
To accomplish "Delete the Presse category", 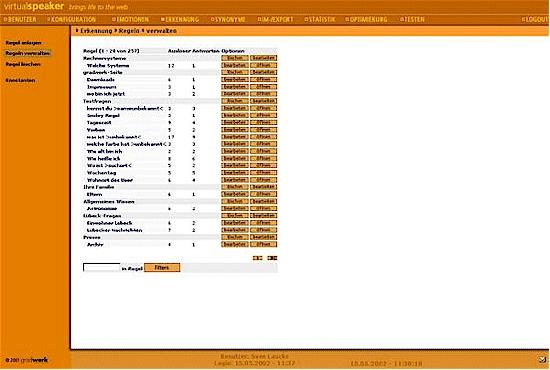I will (x=235, y=237).
